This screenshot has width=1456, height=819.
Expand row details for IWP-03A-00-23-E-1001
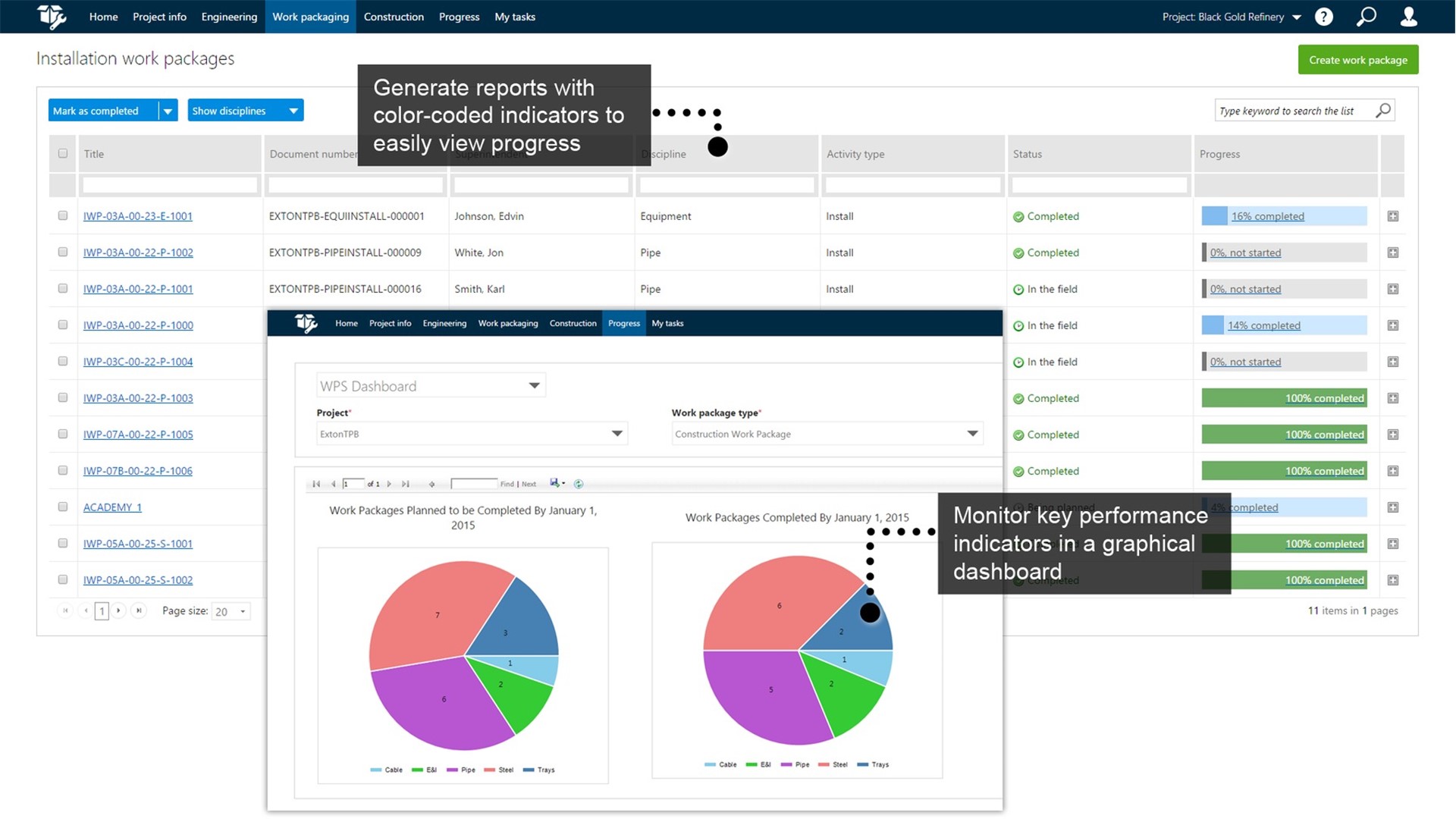(x=1393, y=216)
